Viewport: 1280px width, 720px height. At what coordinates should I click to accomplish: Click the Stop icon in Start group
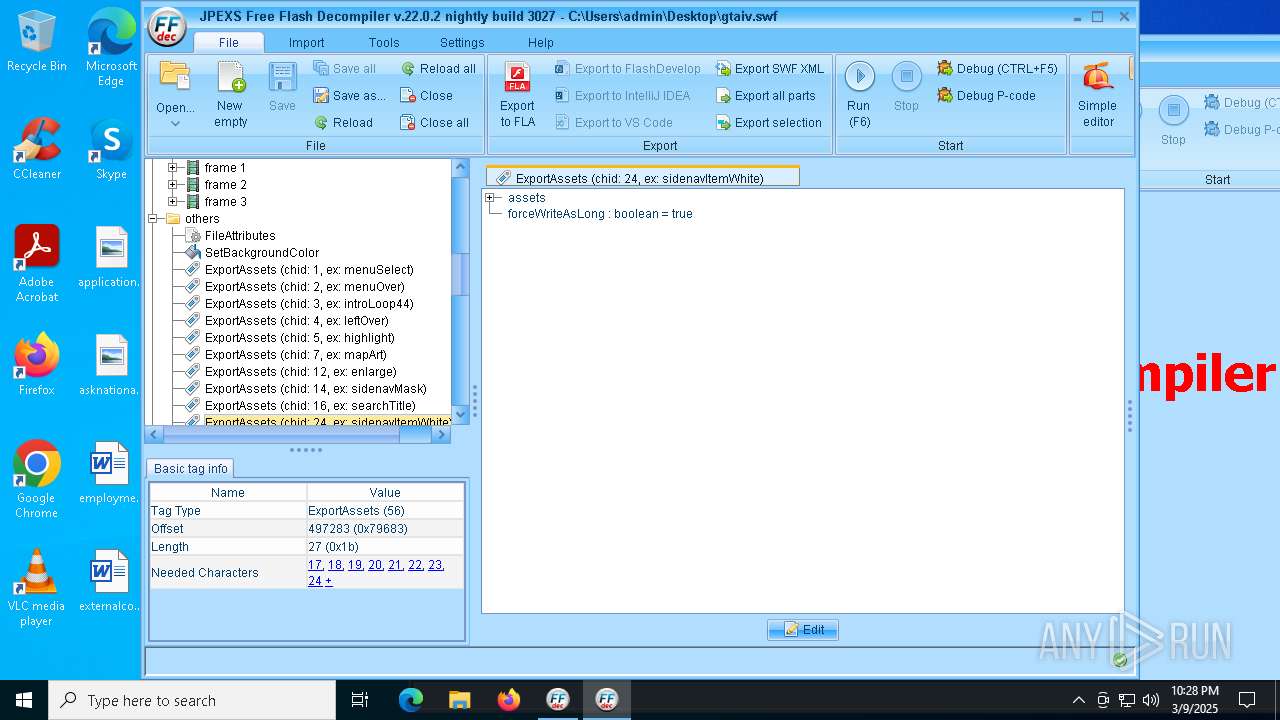pos(906,77)
